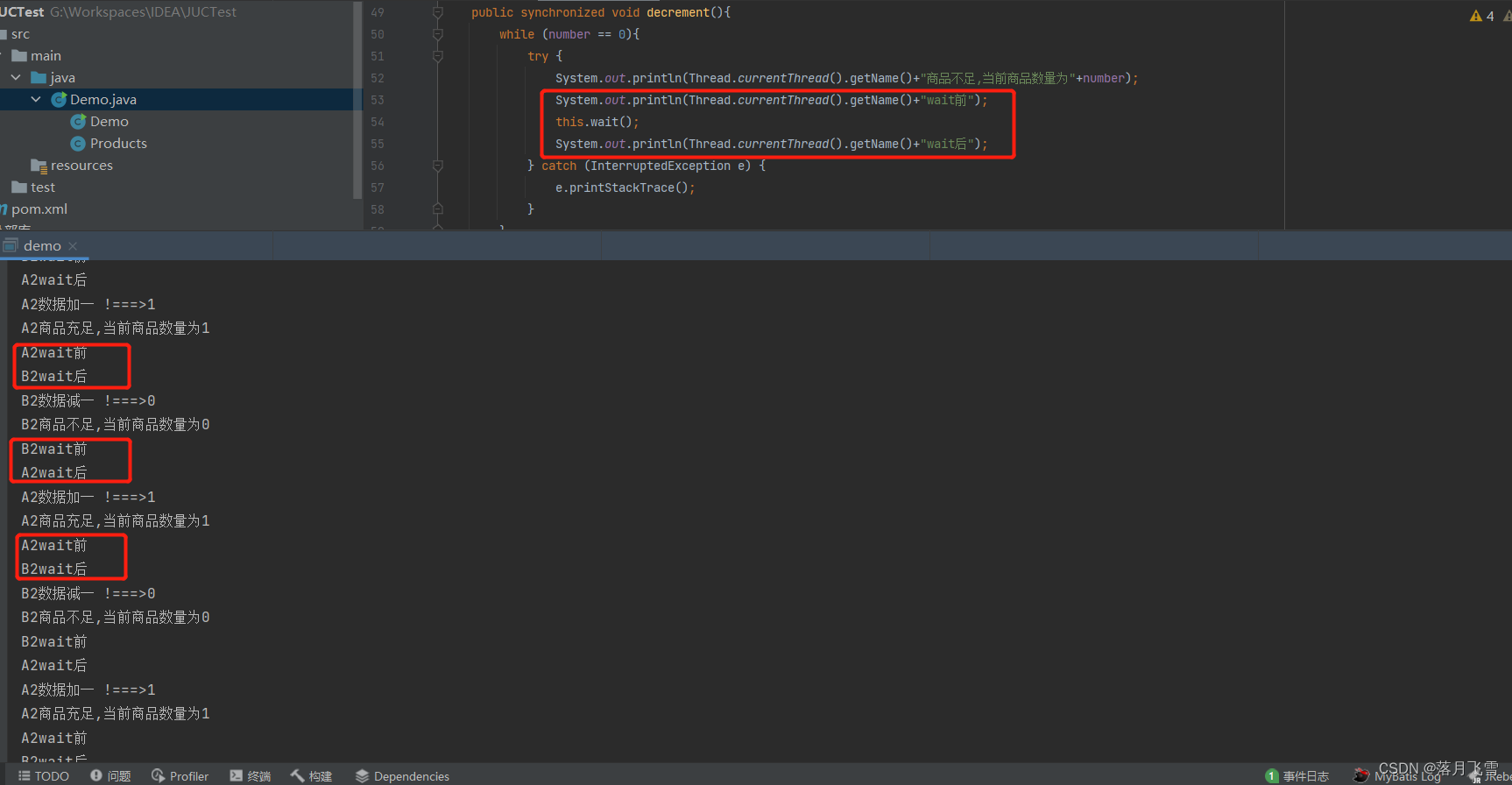Close the demo run tab
This screenshot has height=785, width=1512.
tap(73, 246)
